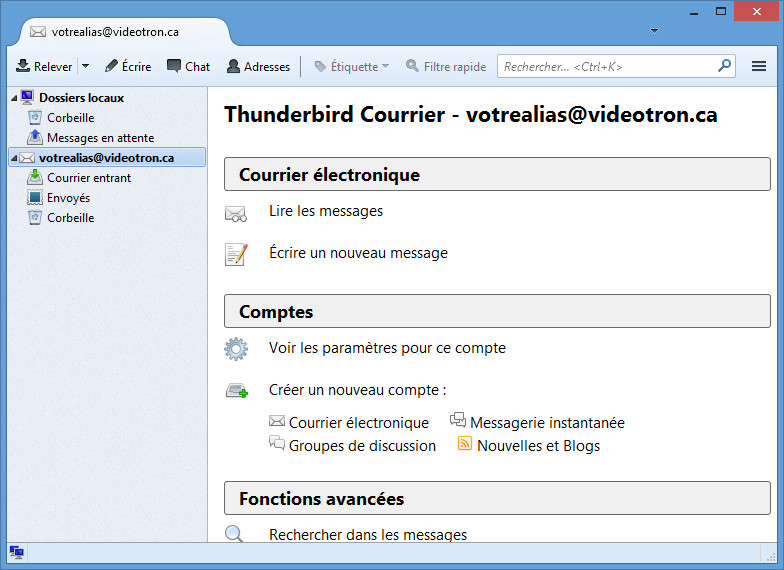
Task: Click the Dossiers locaux computer icon
Action: click(x=28, y=97)
